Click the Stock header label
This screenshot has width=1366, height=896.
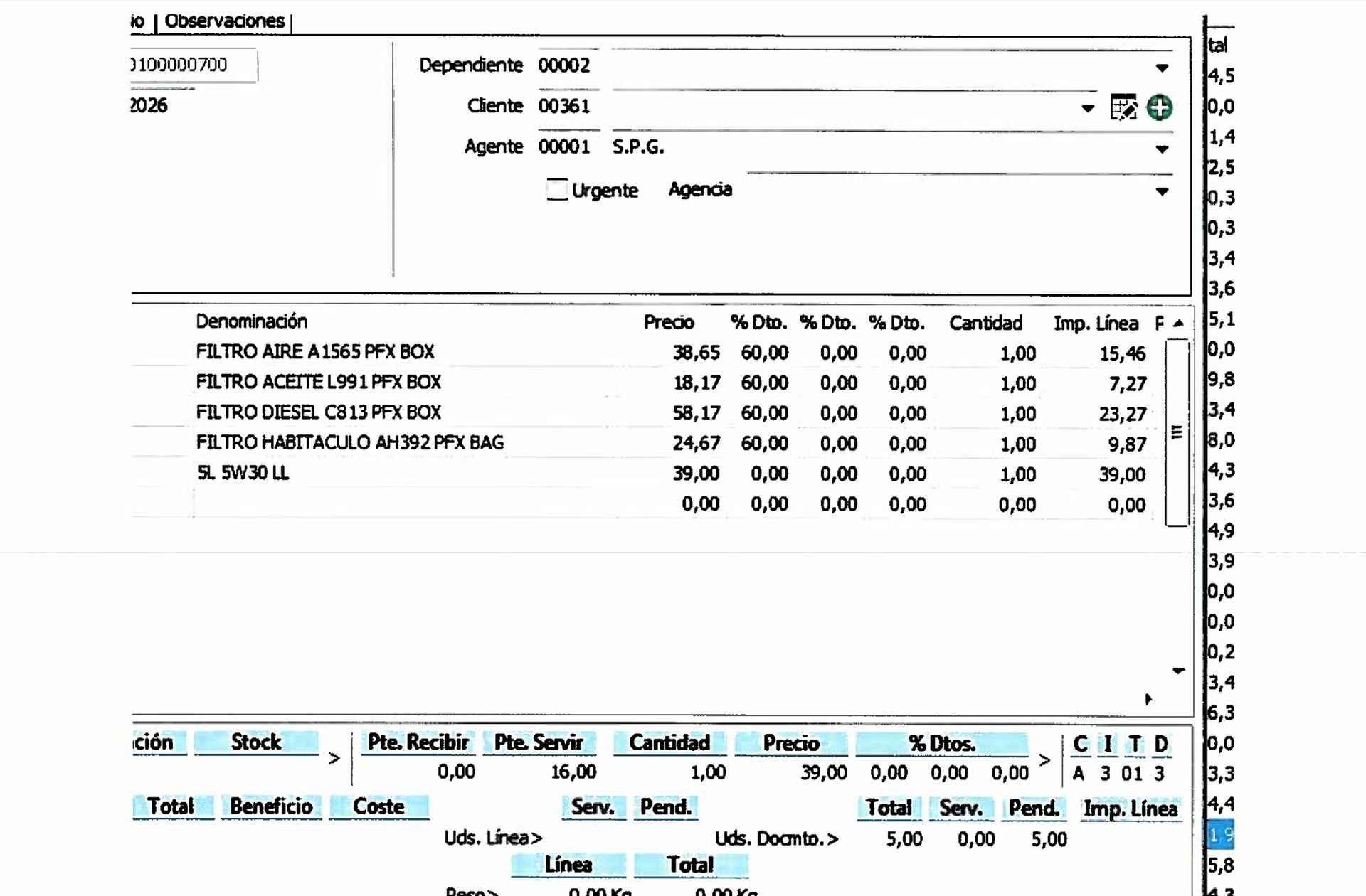(256, 742)
